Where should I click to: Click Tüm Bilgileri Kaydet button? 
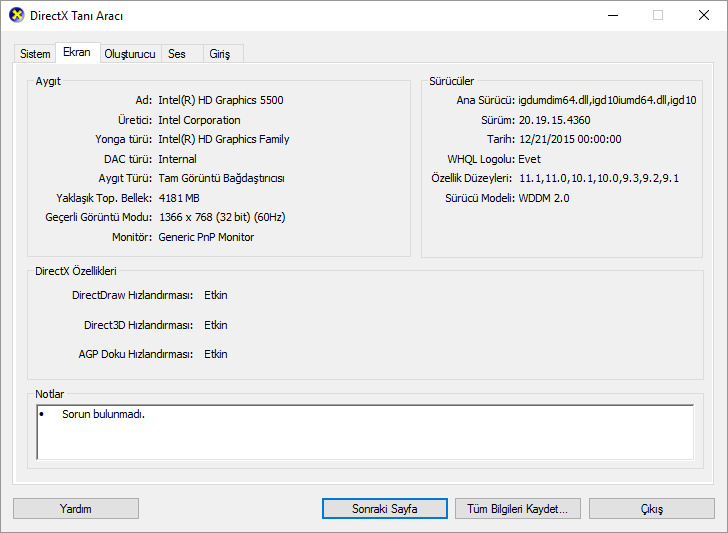(518, 509)
